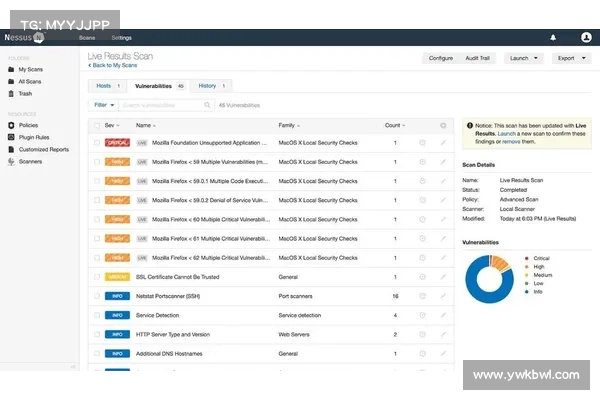Click the Customized Reports document icon
Image resolution: width=600 pixels, height=400 pixels.
[11, 149]
